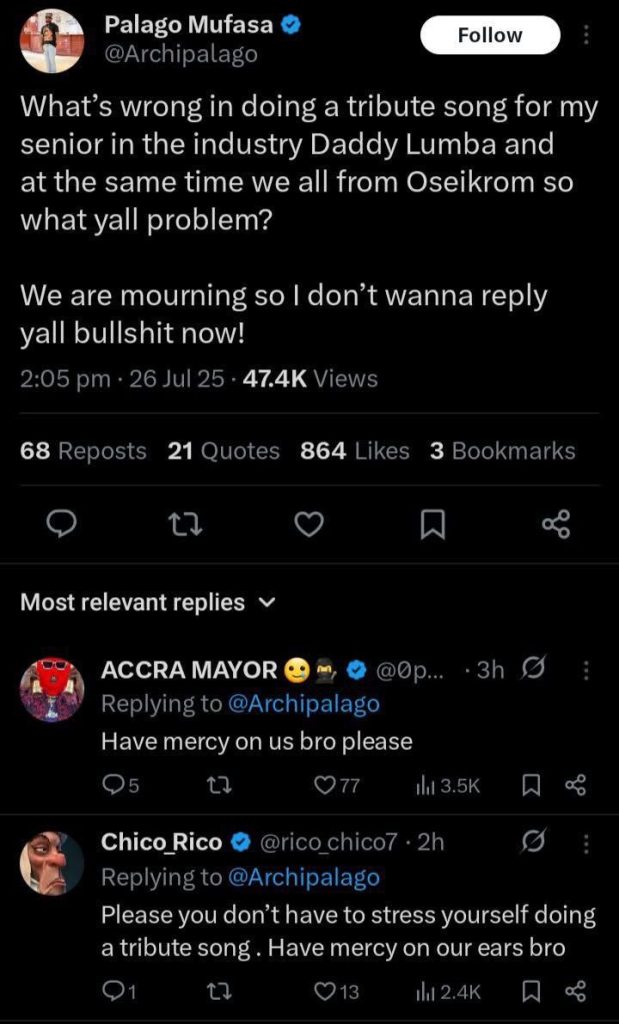Image resolution: width=619 pixels, height=1024 pixels.
Task: Open more options on ACCRA MAYOR's reply
Action: coord(587,671)
